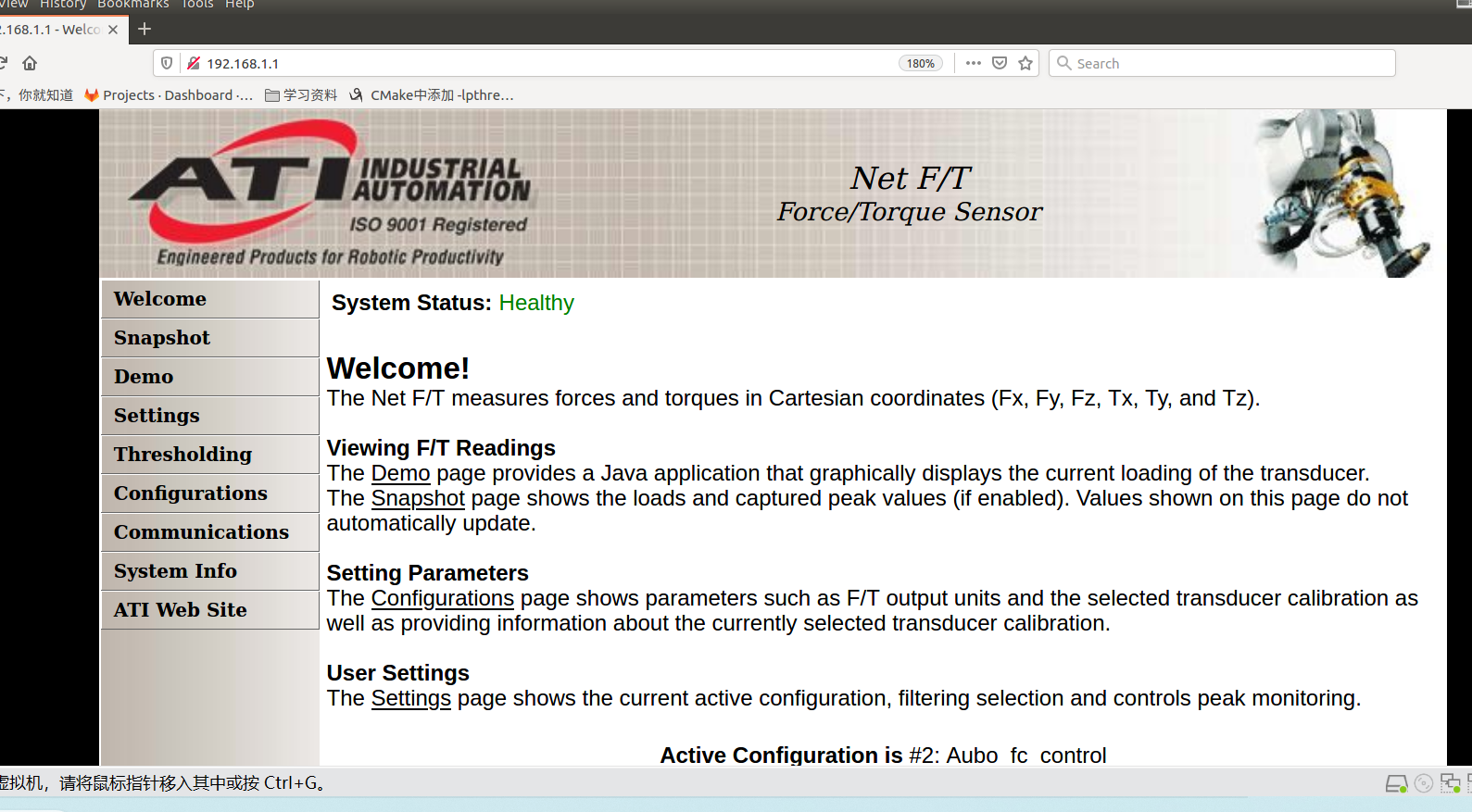The image size is (1472, 812).
Task: Open the Snapshot sidebar page
Action: pyautogui.click(x=162, y=338)
